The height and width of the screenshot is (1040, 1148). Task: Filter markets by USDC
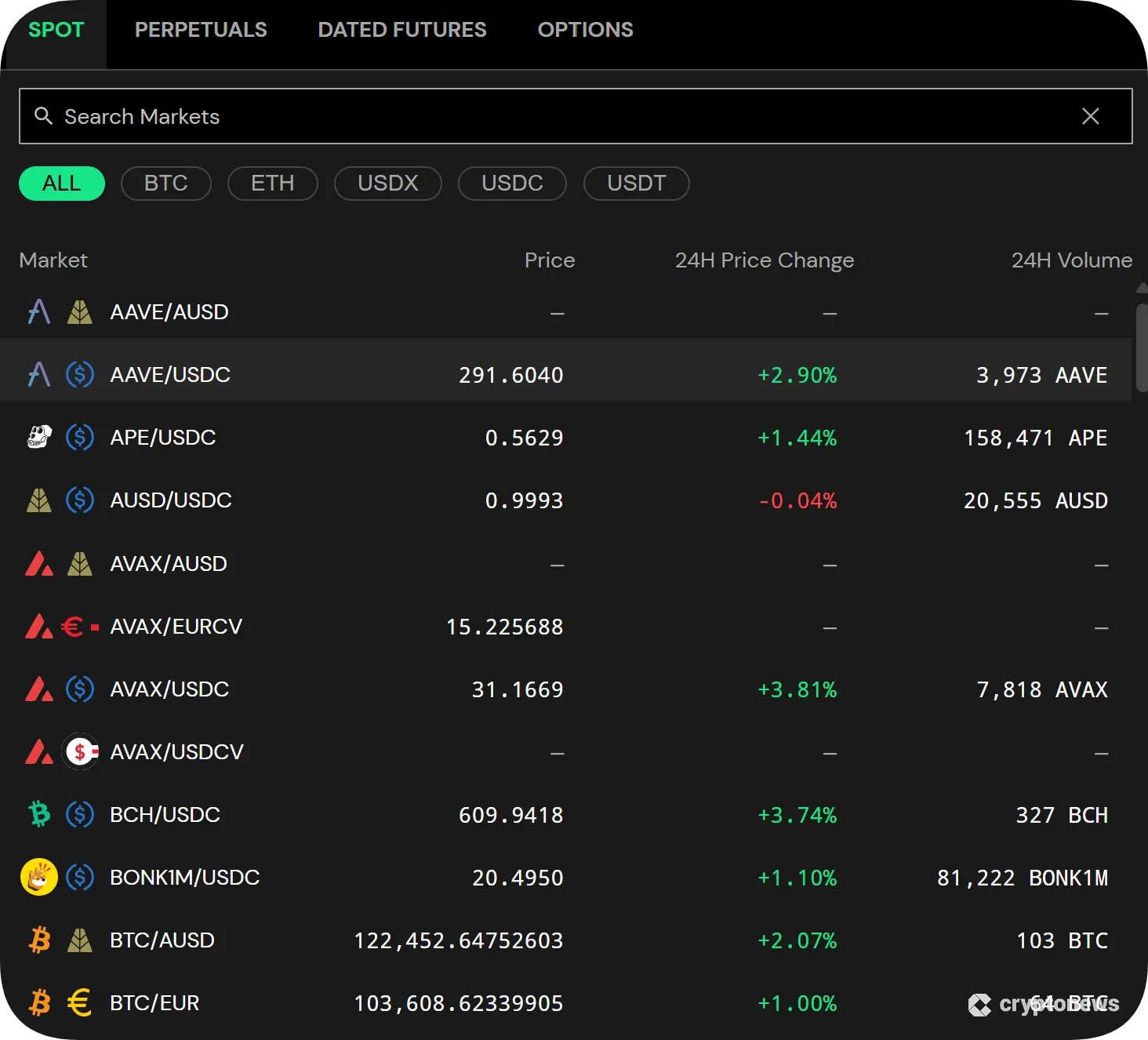[512, 184]
